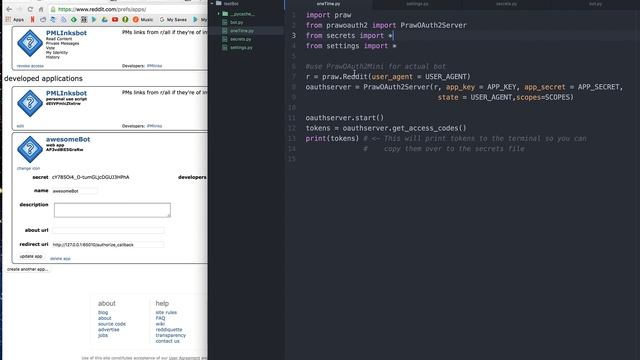Click the edit link under developed PMLinksbot

(x=20, y=126)
